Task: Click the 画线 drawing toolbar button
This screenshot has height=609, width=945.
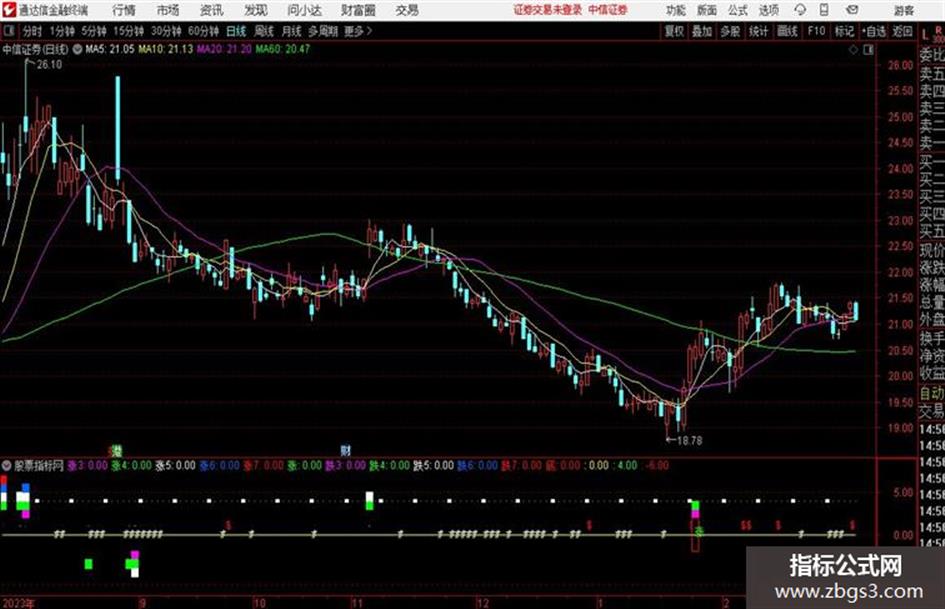Action: point(787,31)
